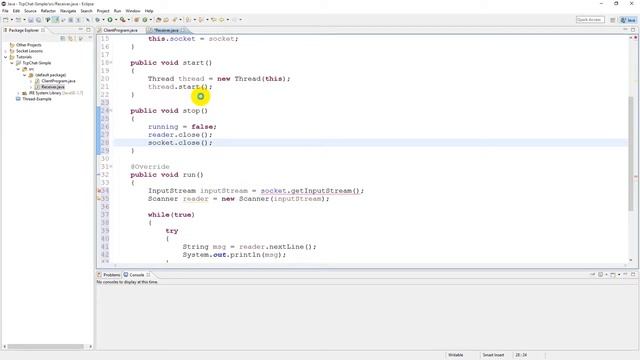Click the Java perspective button

(x=628, y=20)
